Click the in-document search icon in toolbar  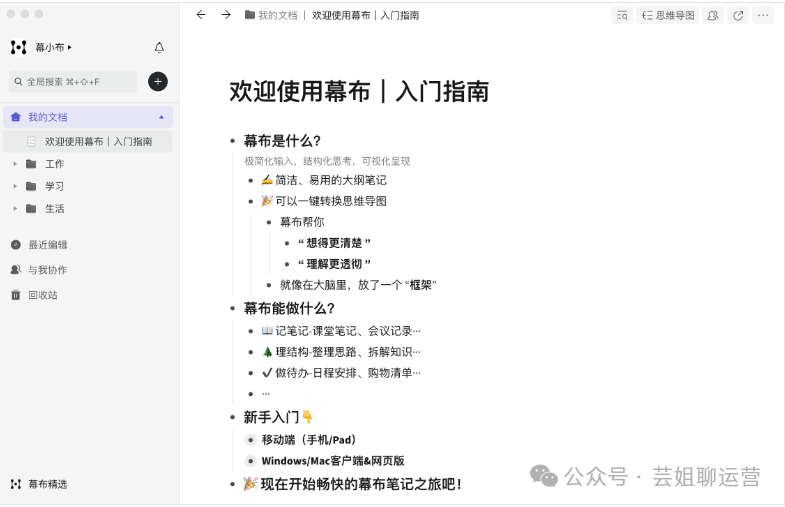click(622, 16)
